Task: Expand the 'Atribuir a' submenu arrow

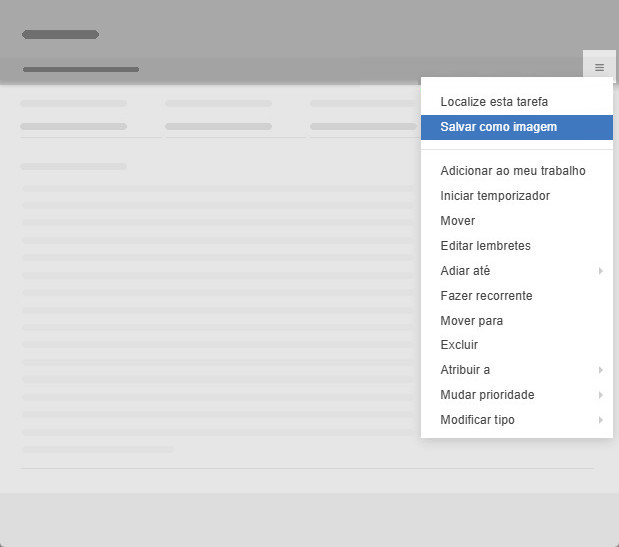Action: pos(600,370)
